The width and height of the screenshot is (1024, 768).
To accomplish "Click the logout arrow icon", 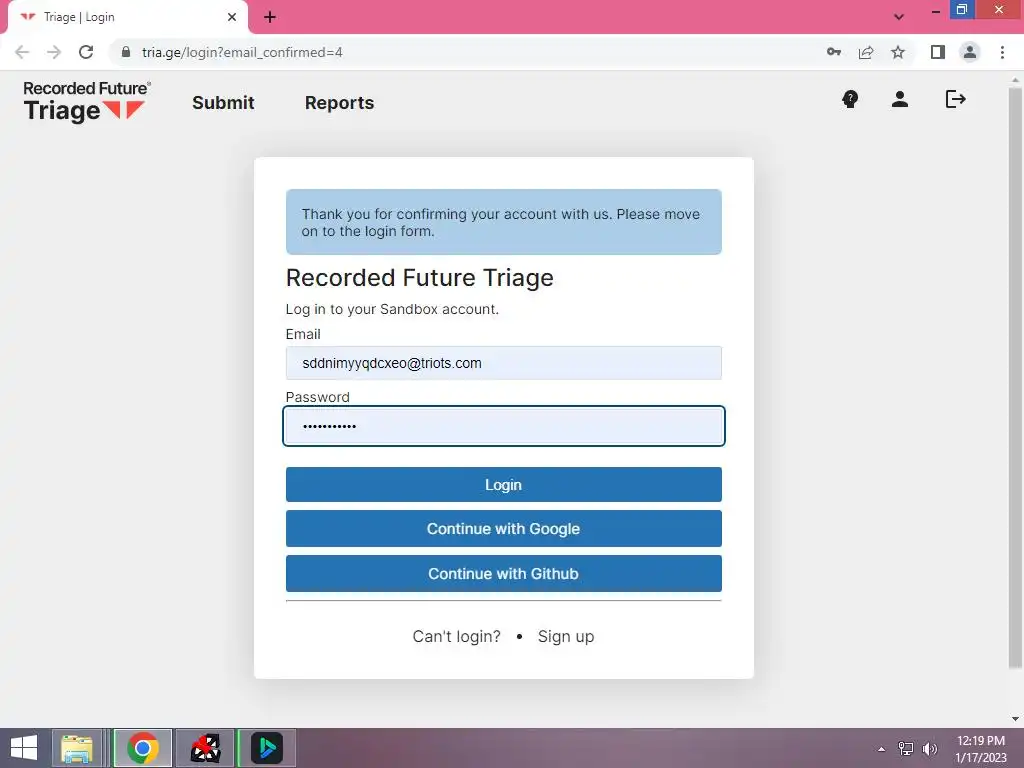I will pos(955,99).
